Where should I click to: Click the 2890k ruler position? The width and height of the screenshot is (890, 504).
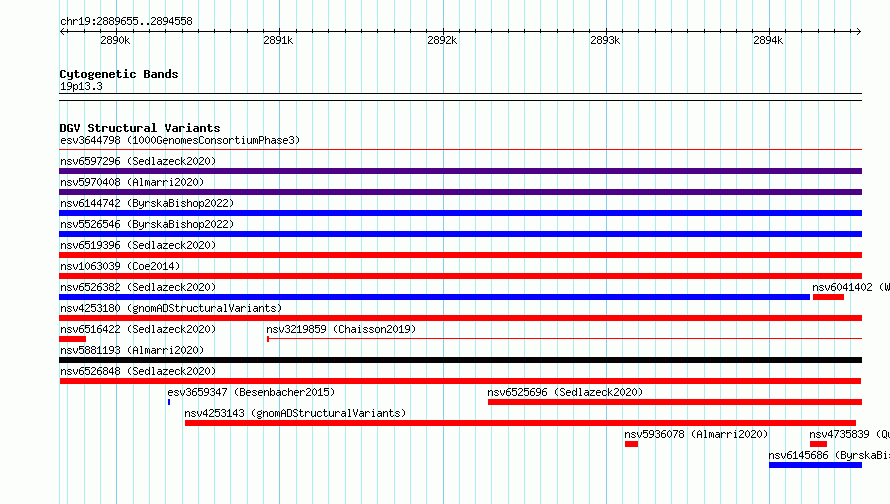pyautogui.click(x=115, y=40)
